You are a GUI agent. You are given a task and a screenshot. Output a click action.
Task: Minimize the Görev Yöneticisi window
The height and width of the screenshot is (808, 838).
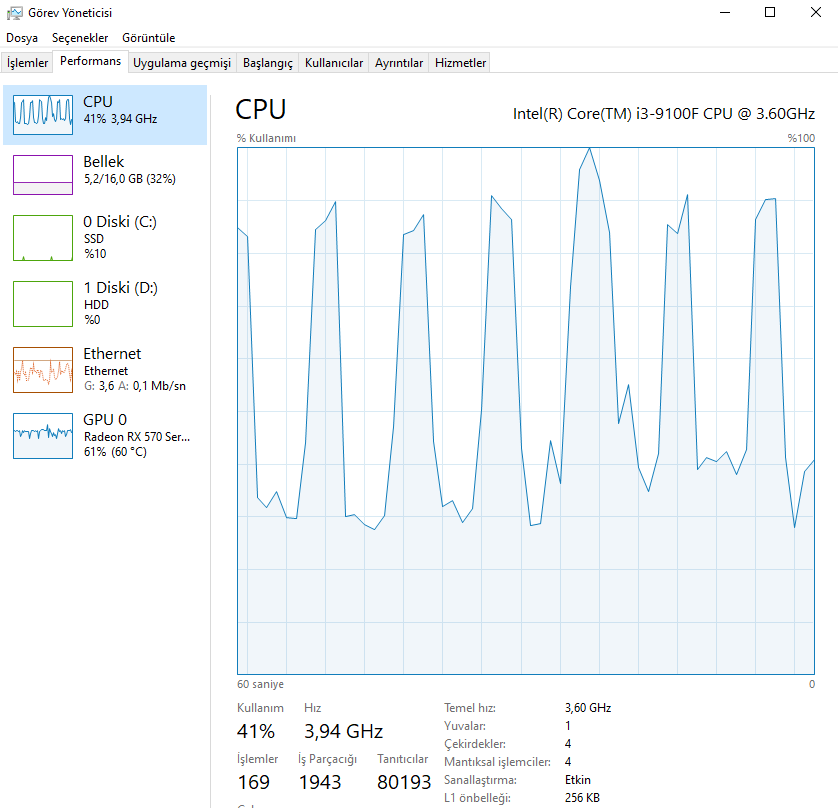point(725,12)
